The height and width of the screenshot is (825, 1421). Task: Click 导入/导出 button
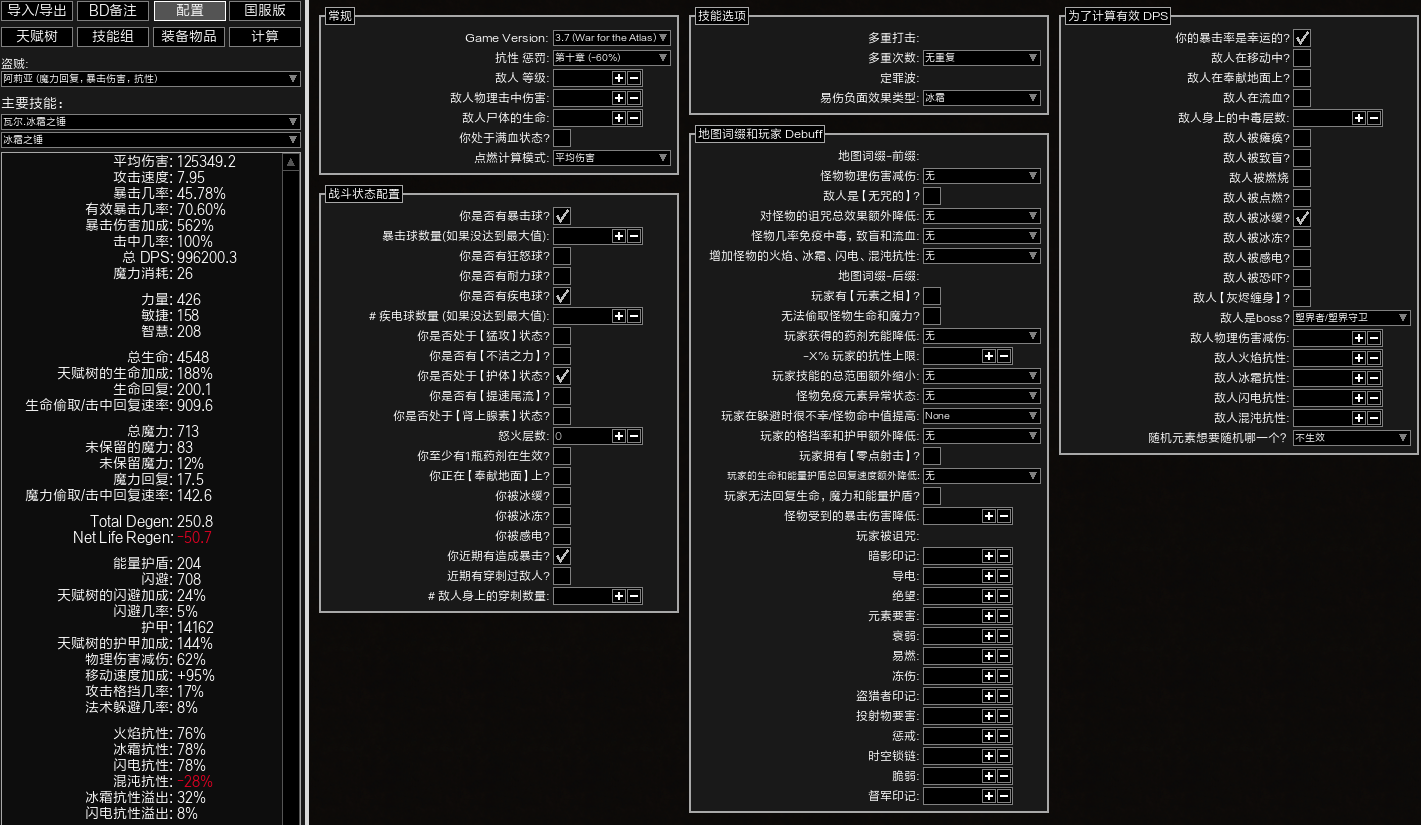point(37,11)
